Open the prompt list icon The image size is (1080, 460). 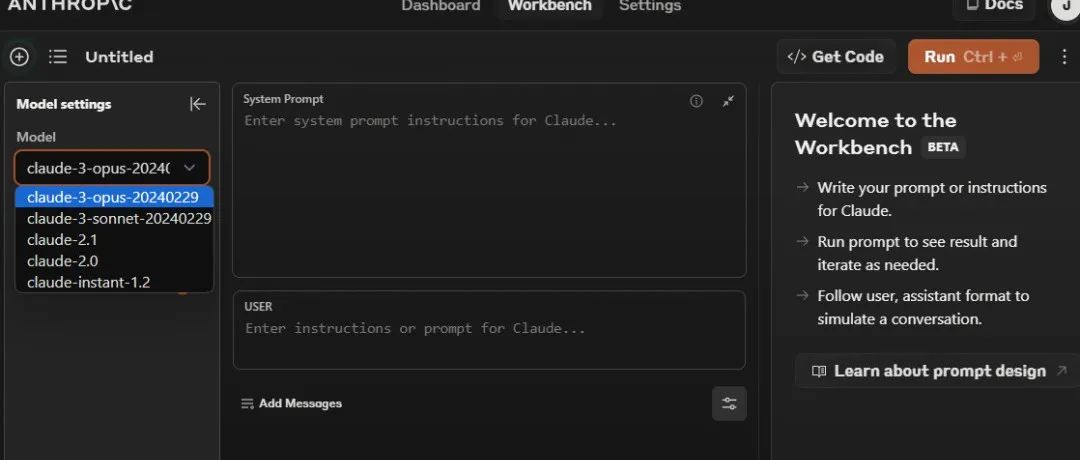click(x=58, y=57)
